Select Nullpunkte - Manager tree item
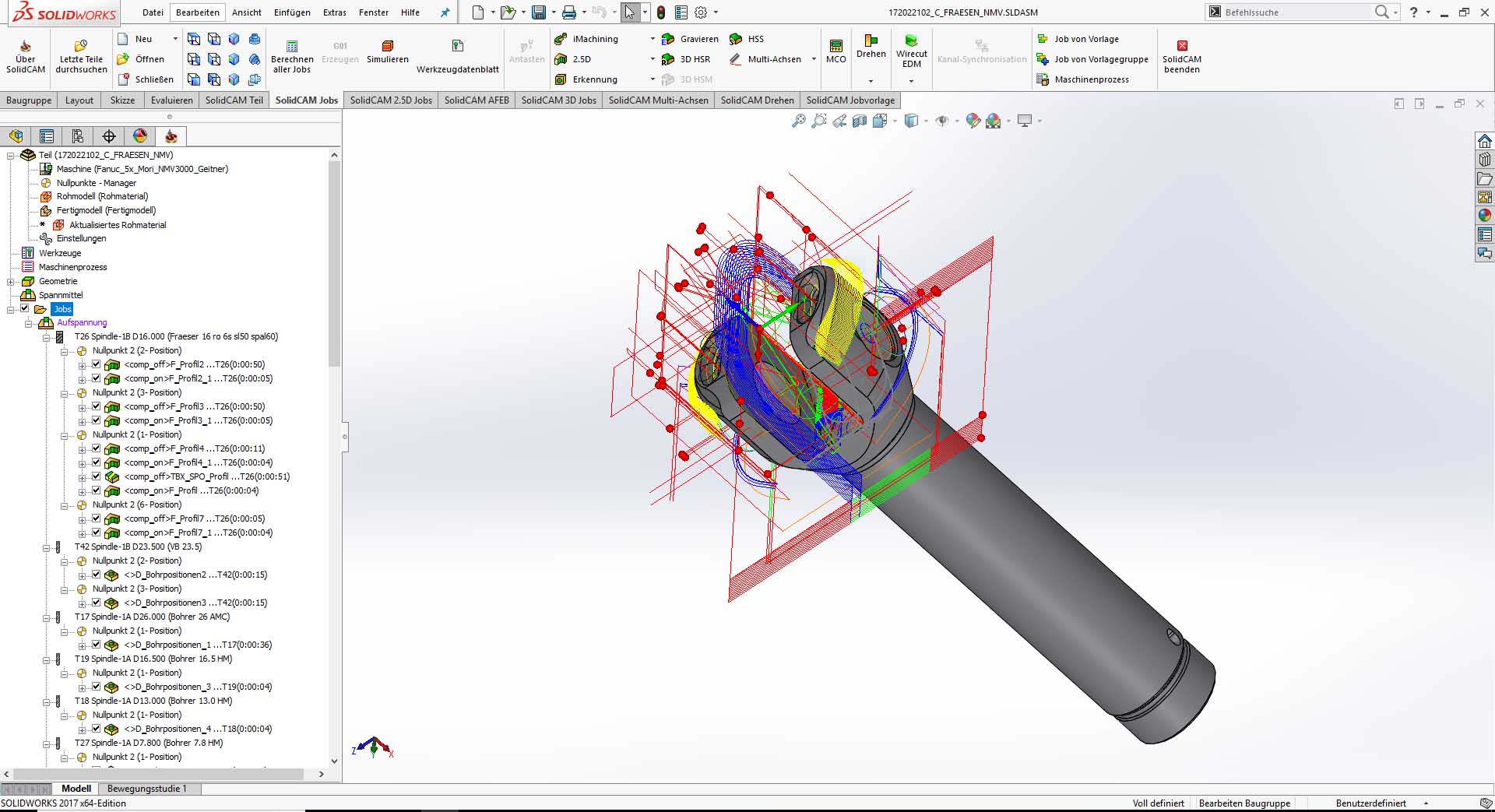This screenshot has width=1495, height=812. coord(96,183)
